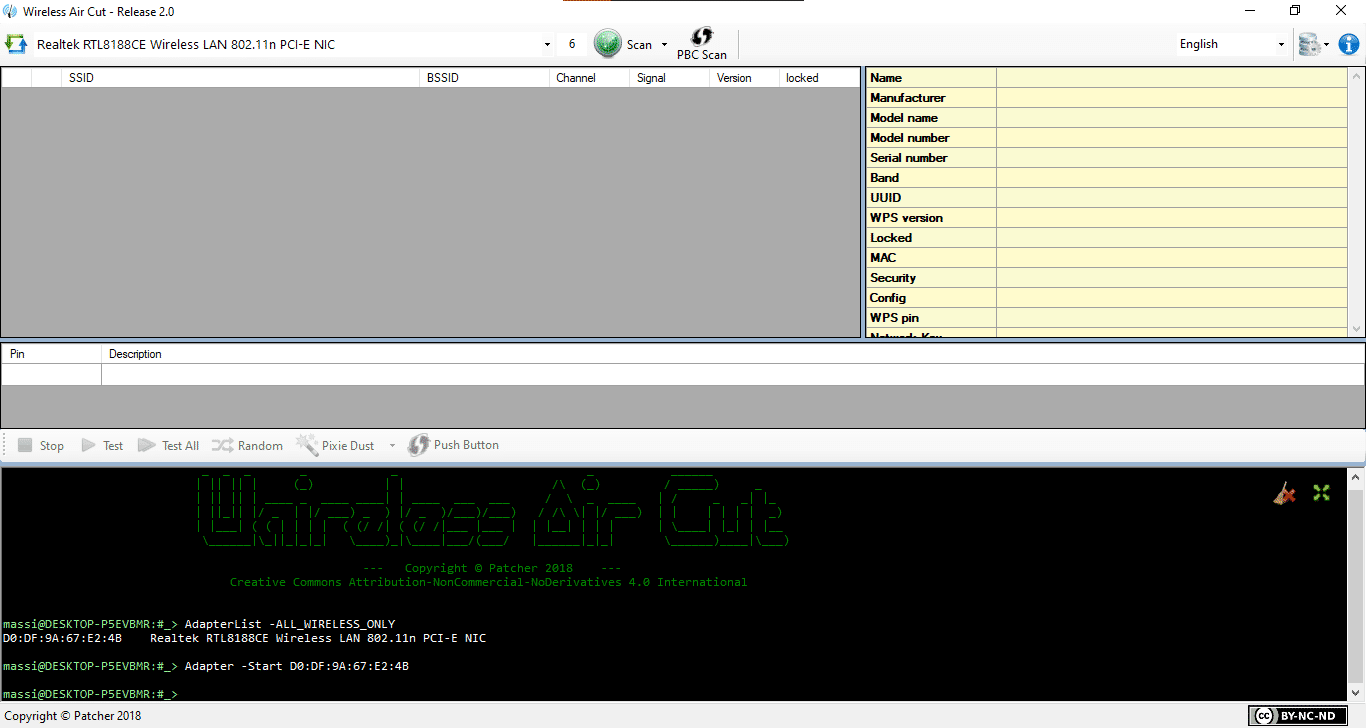Viewport: 1366px width, 728px height.
Task: Open the CC BY-NC-ND license badge
Action: pyautogui.click(x=1297, y=715)
